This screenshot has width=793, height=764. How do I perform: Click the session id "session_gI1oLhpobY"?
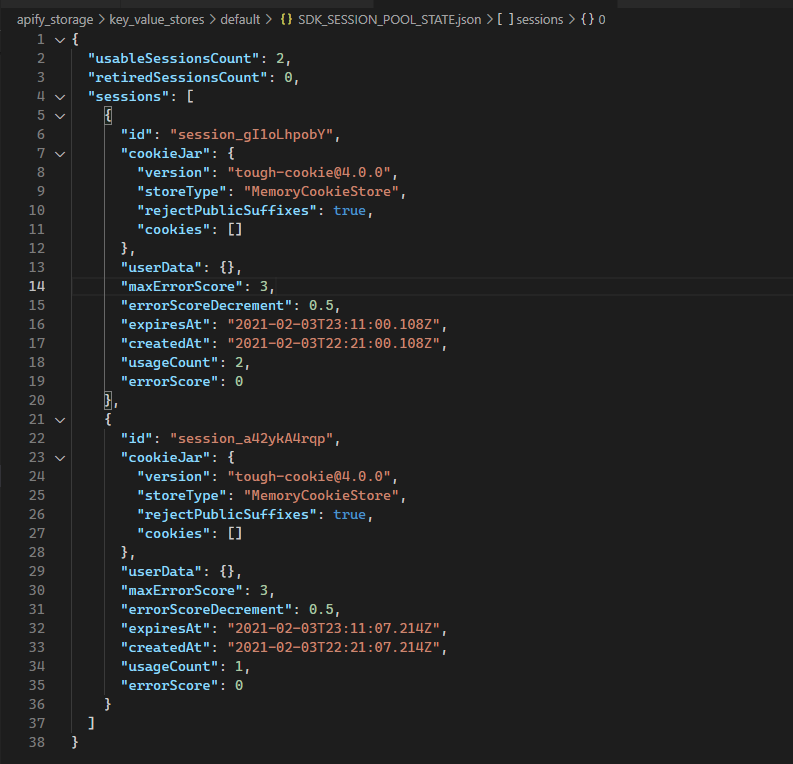(x=251, y=134)
